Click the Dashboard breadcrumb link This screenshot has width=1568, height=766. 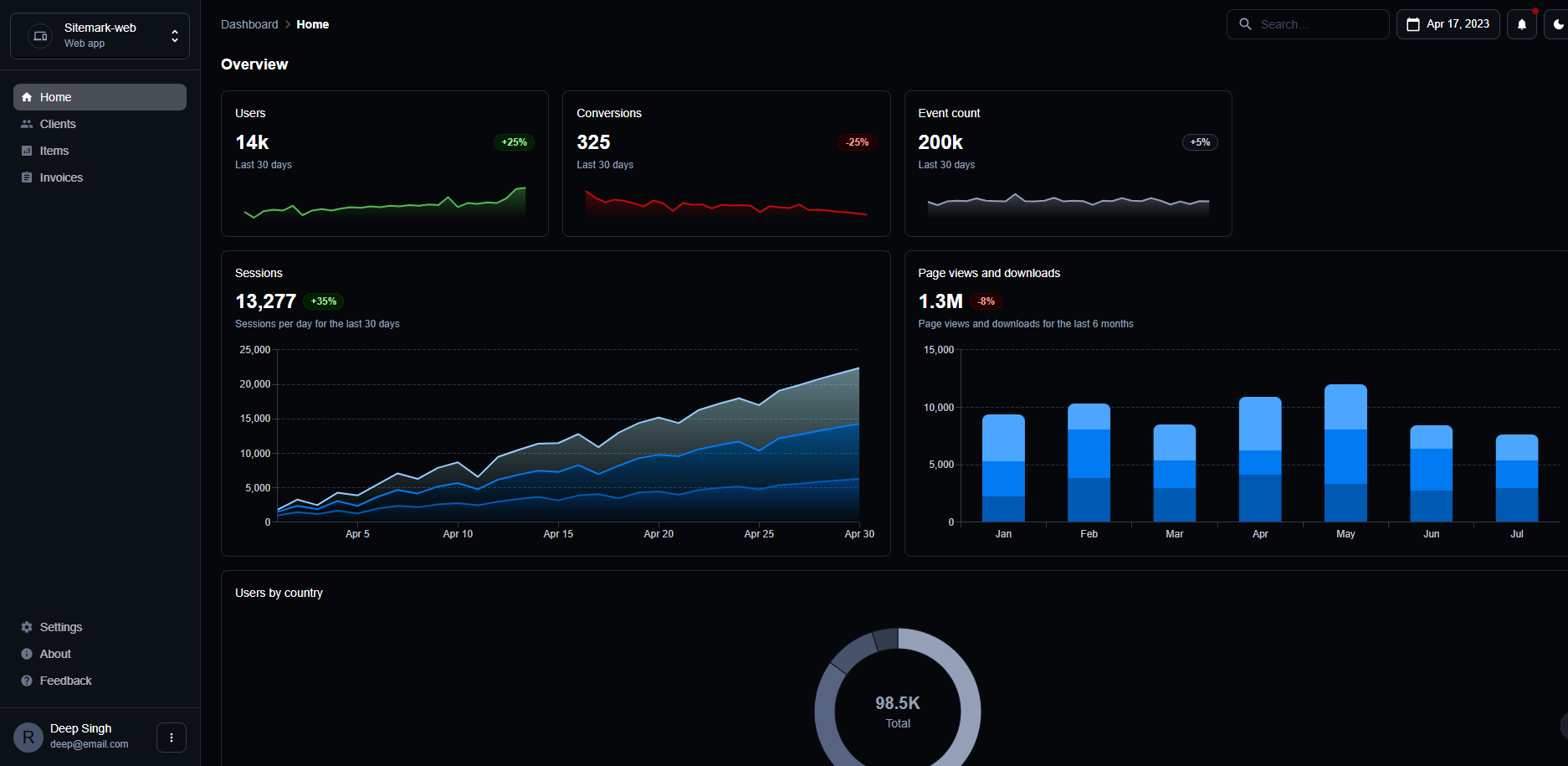[x=249, y=24]
